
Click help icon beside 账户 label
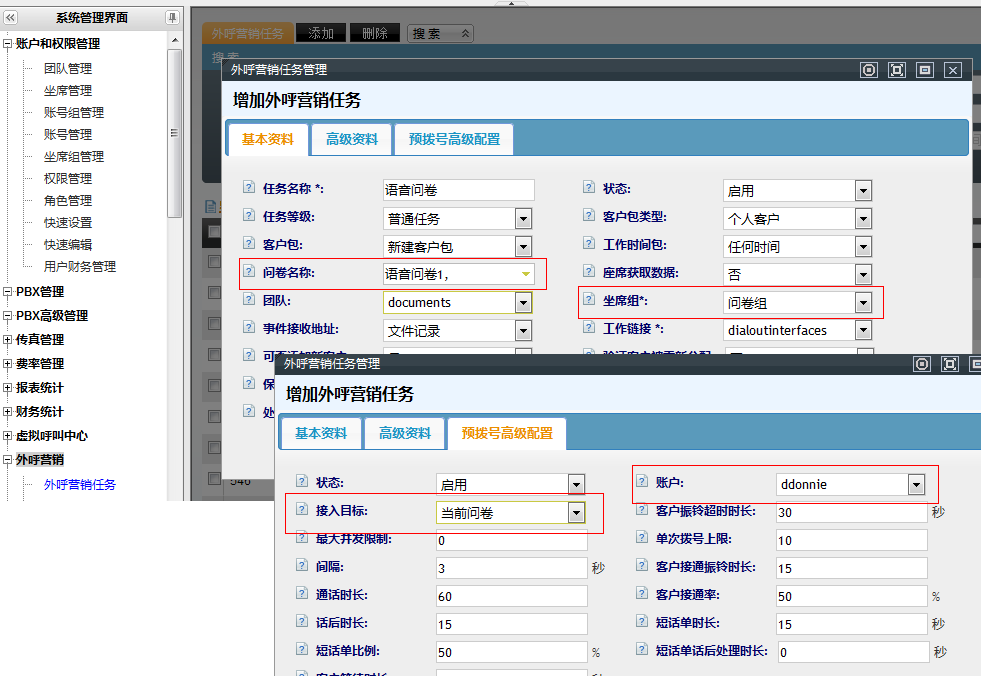pyautogui.click(x=641, y=483)
